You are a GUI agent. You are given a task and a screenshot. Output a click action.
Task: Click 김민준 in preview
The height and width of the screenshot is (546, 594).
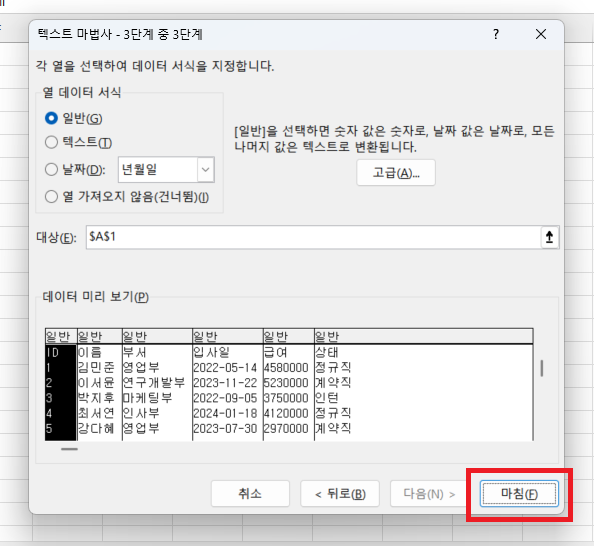[96, 368]
